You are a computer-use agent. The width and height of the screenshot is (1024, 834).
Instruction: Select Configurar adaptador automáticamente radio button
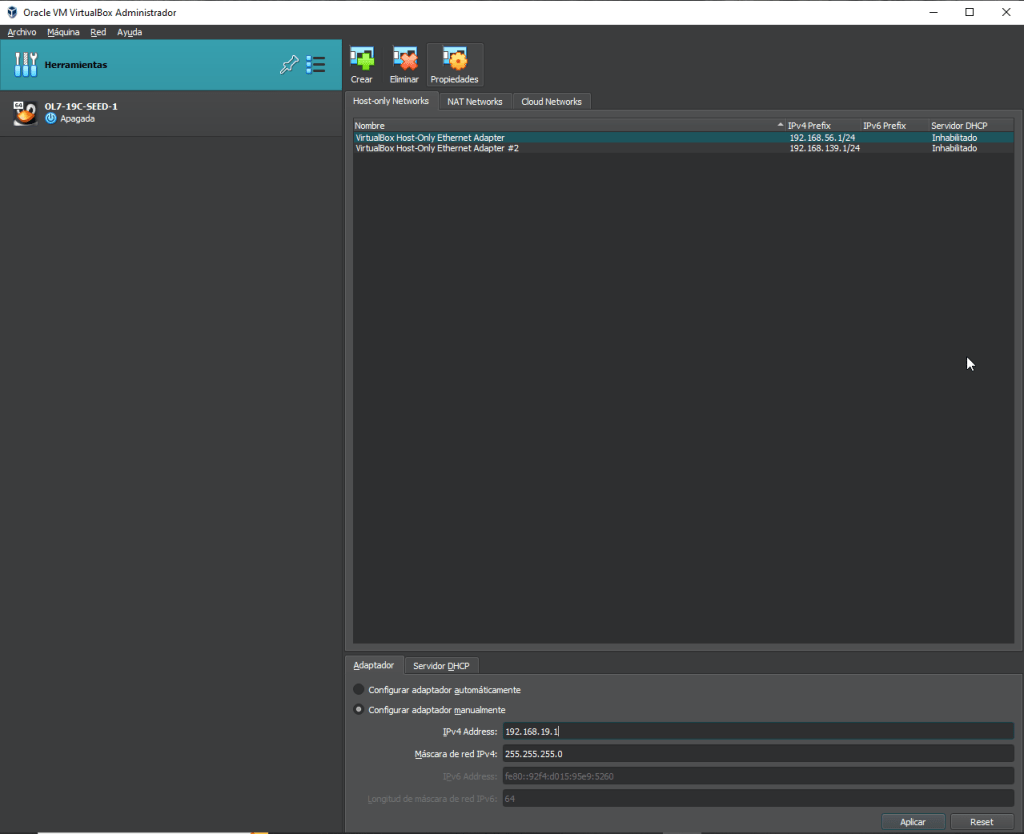(x=359, y=690)
